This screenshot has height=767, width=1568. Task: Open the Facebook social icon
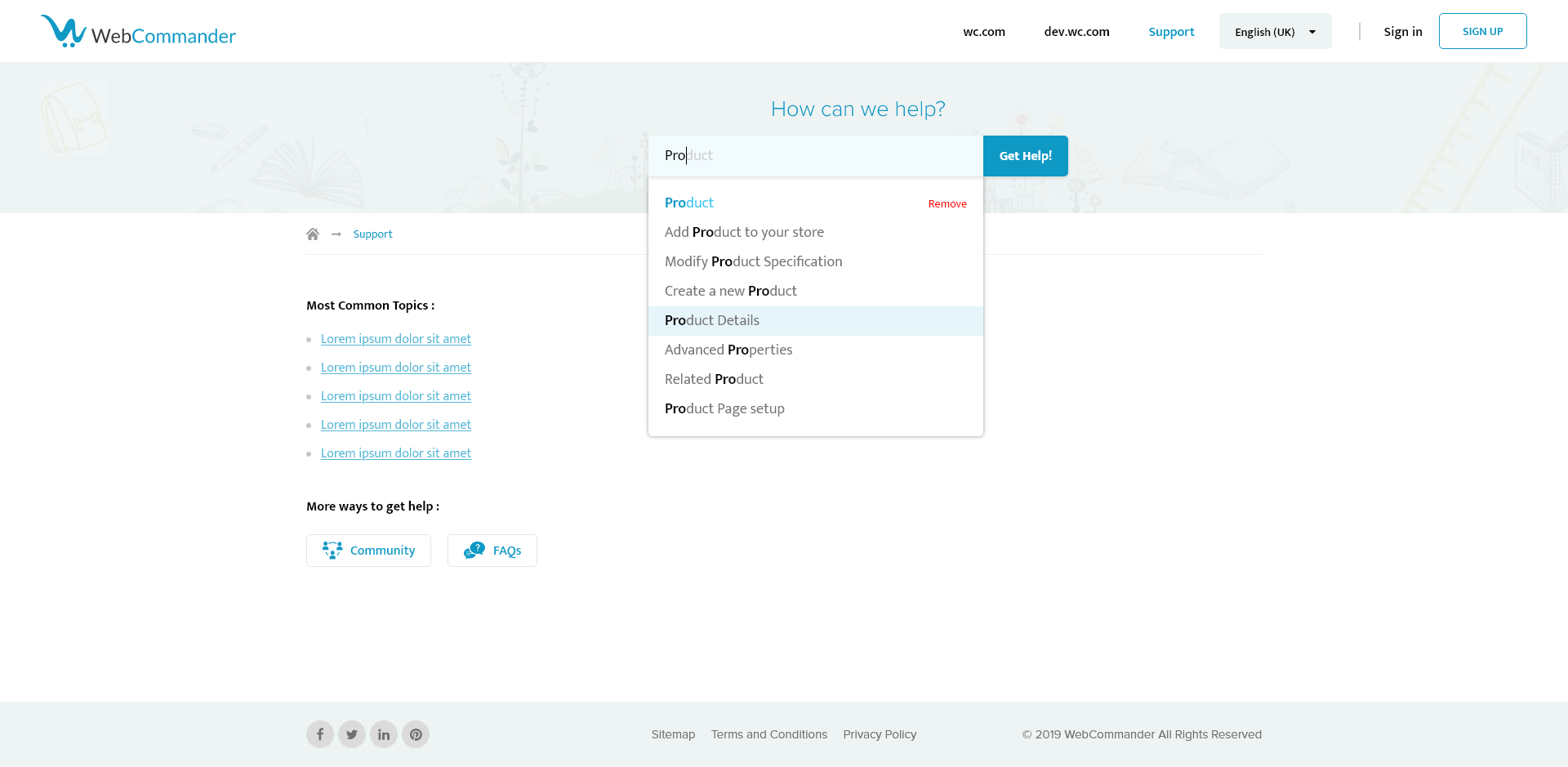pyautogui.click(x=320, y=734)
